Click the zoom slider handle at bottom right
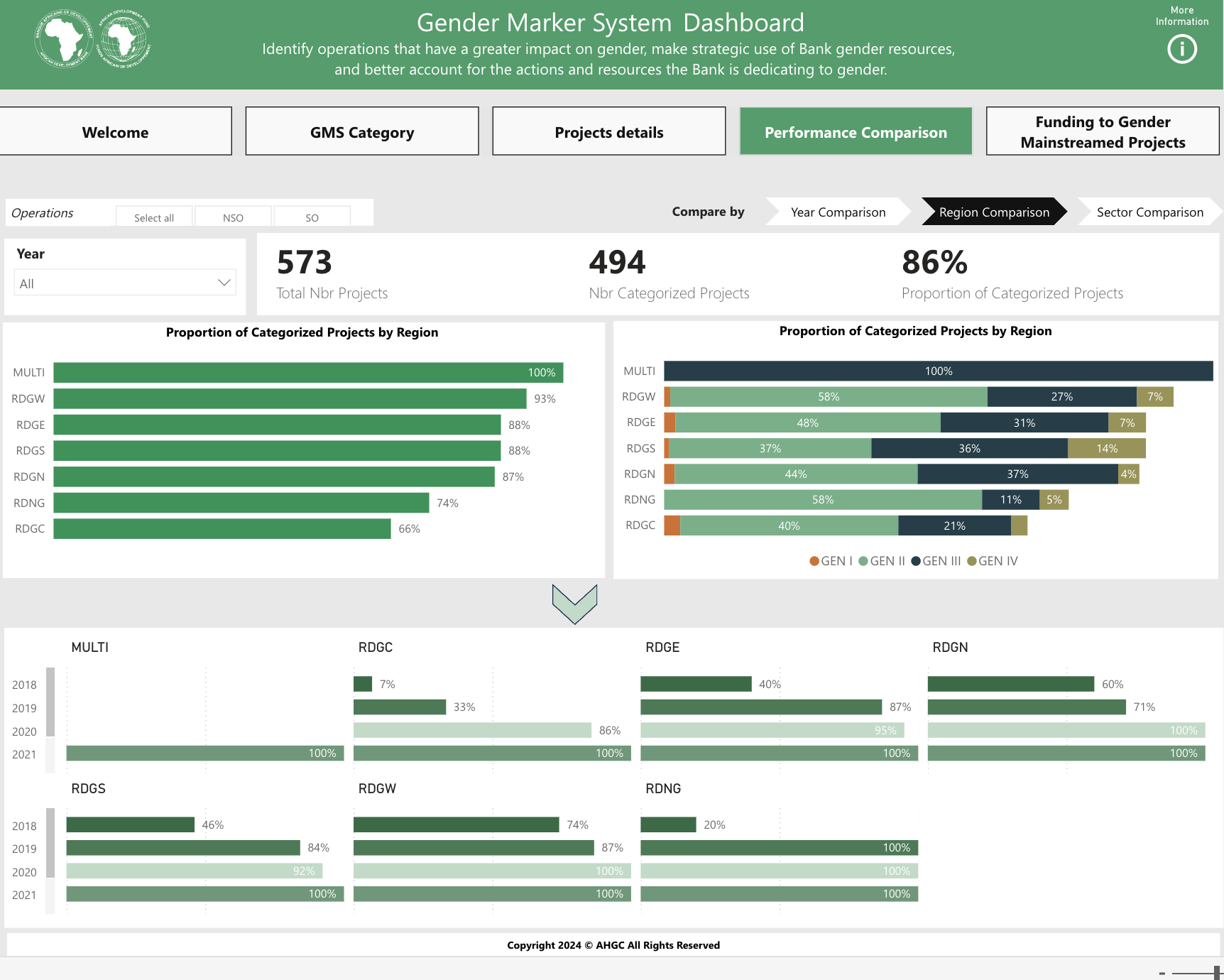 tap(1217, 973)
